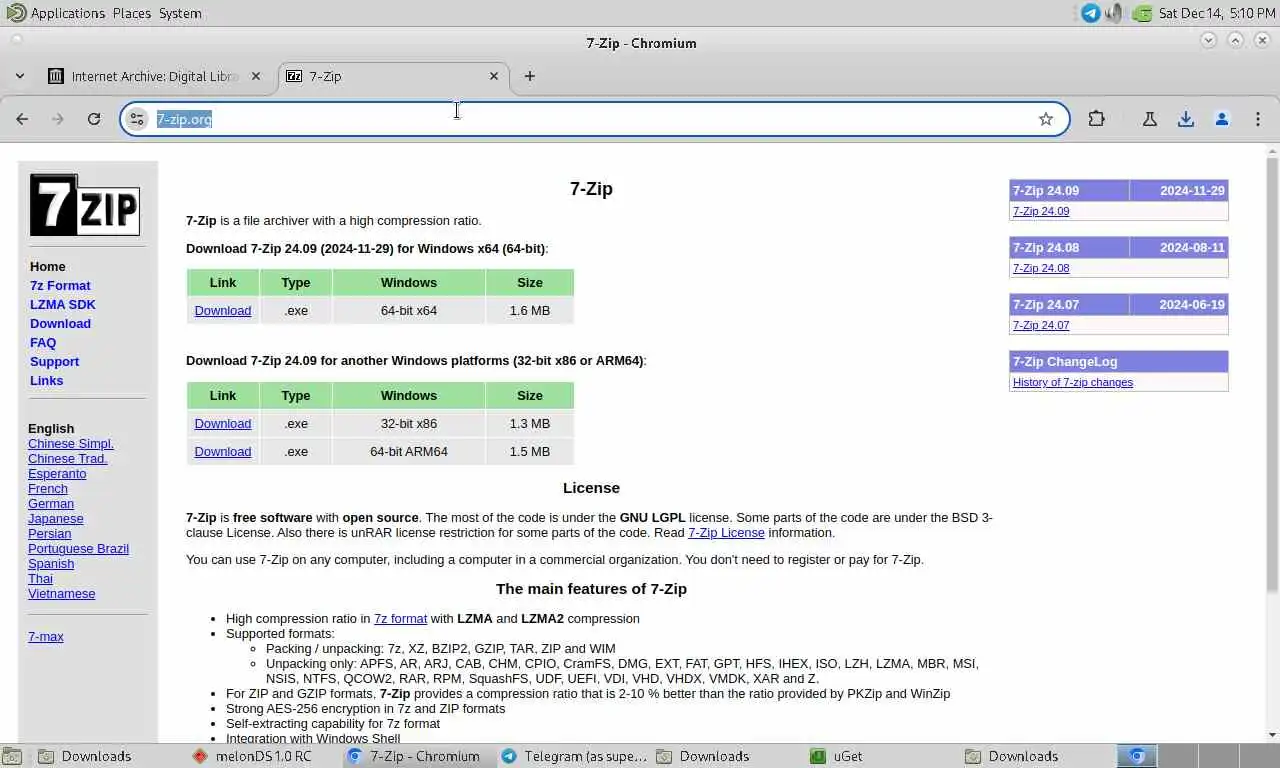This screenshot has width=1280, height=768.
Task: Open the 7-Zip License link
Action: [726, 533]
